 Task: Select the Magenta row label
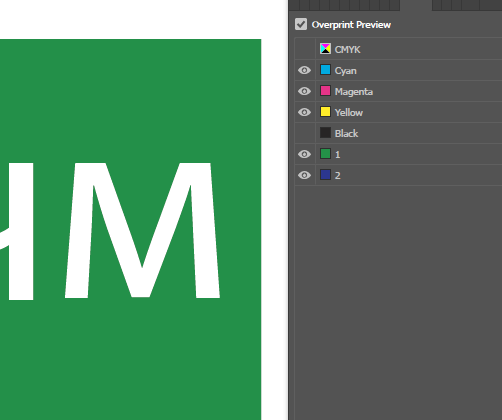pyautogui.click(x=354, y=92)
